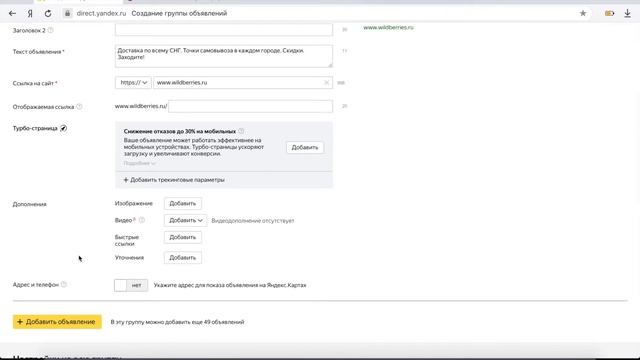Click the 'Укажите адрес для показа' hint text

(230, 285)
